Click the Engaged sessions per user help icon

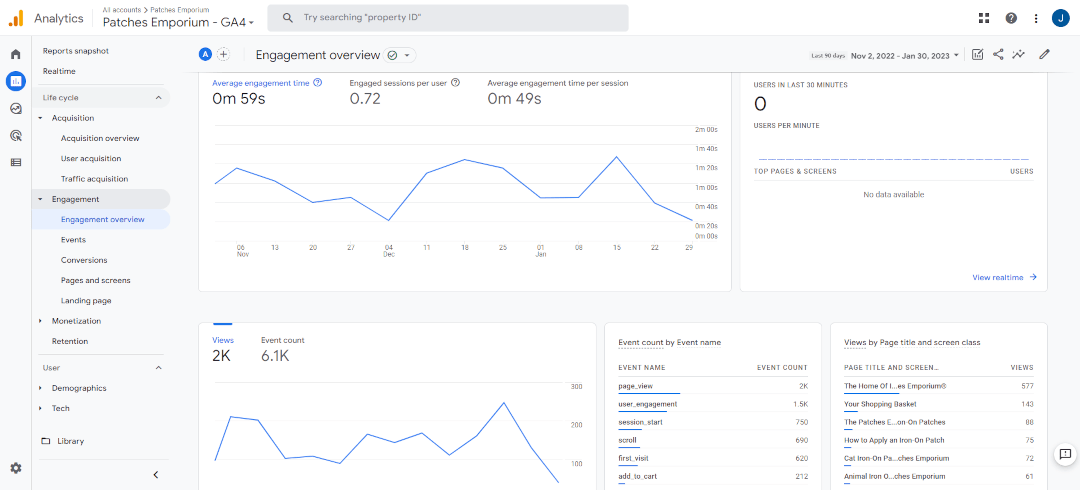pyautogui.click(x=455, y=83)
